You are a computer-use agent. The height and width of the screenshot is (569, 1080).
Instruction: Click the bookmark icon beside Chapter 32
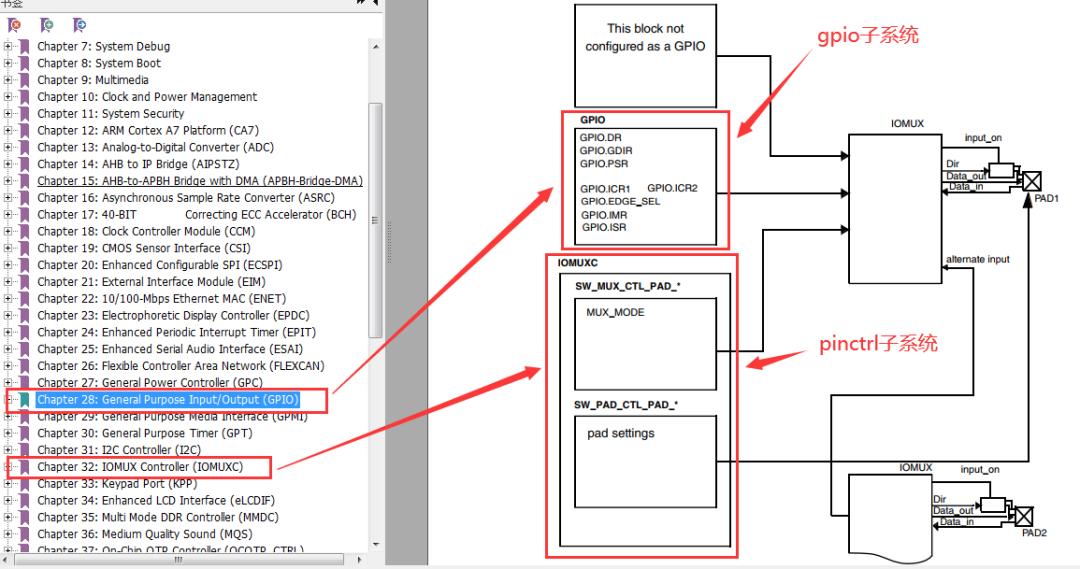pos(25,467)
